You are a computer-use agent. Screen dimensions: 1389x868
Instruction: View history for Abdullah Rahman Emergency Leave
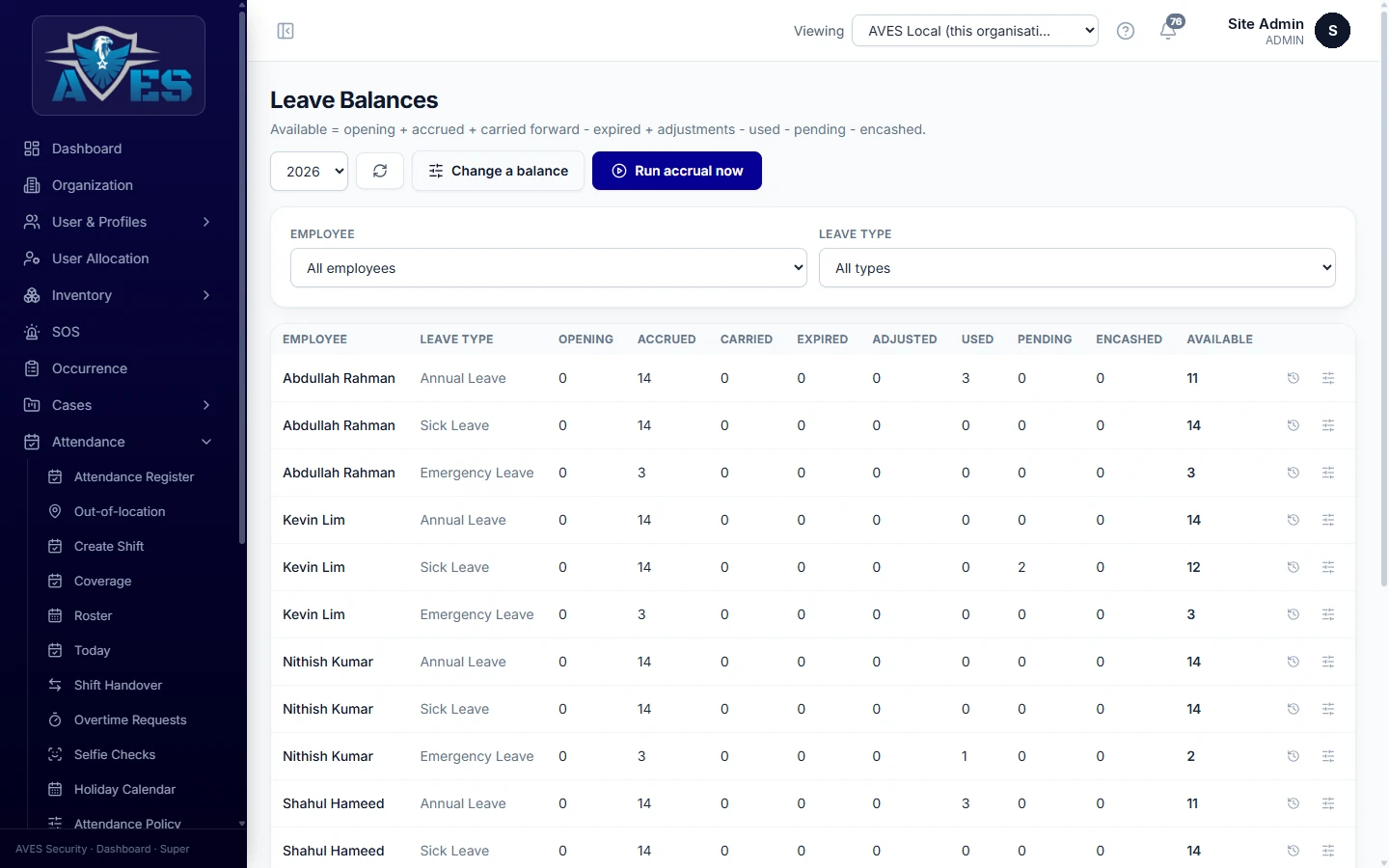pos(1294,473)
